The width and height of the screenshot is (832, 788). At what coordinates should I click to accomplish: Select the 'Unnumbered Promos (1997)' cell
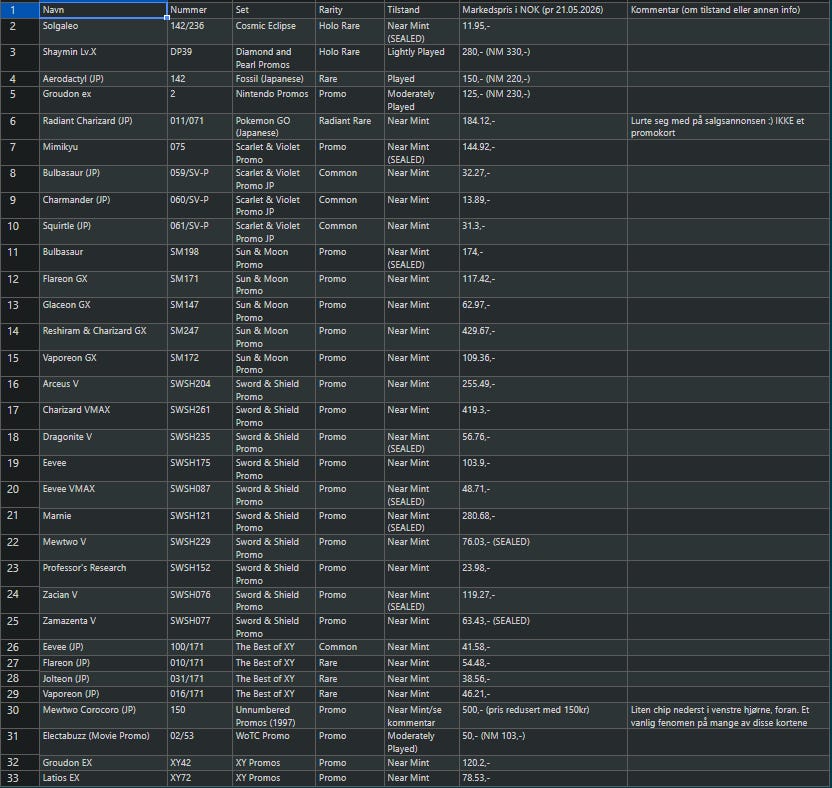(274, 715)
